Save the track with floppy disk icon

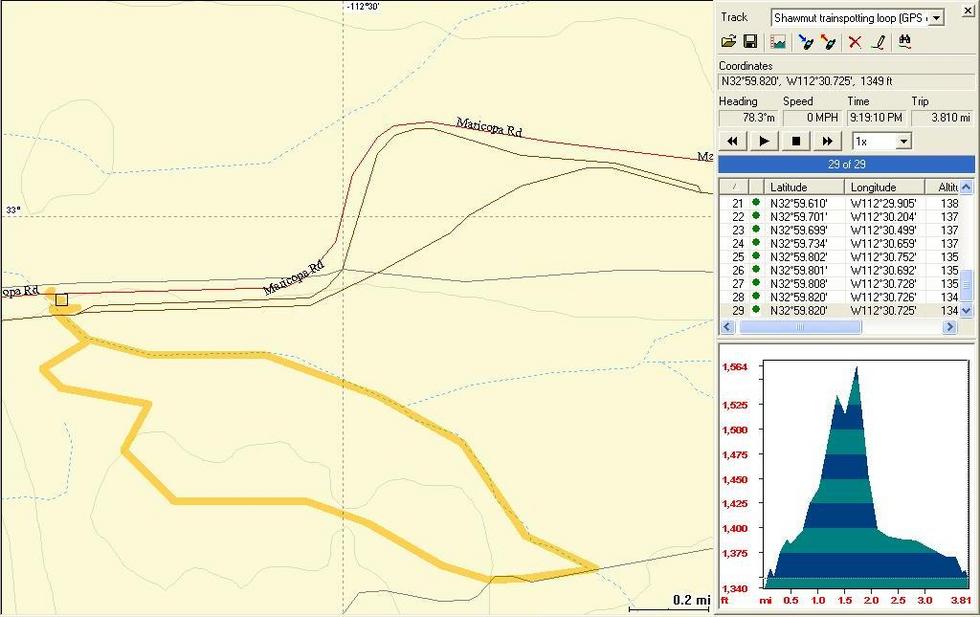(750, 42)
